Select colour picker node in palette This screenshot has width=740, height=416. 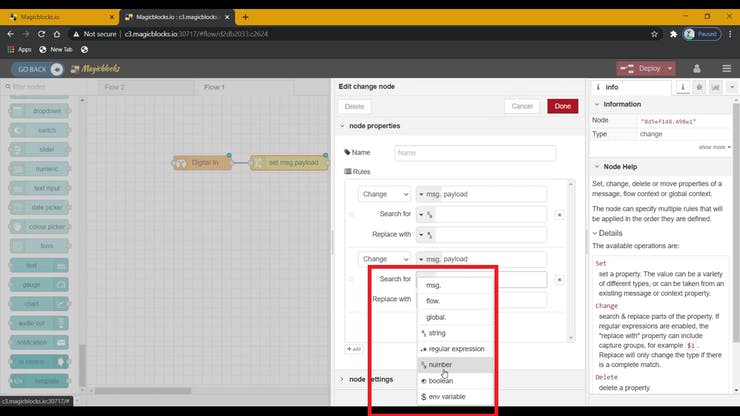tap(40, 227)
